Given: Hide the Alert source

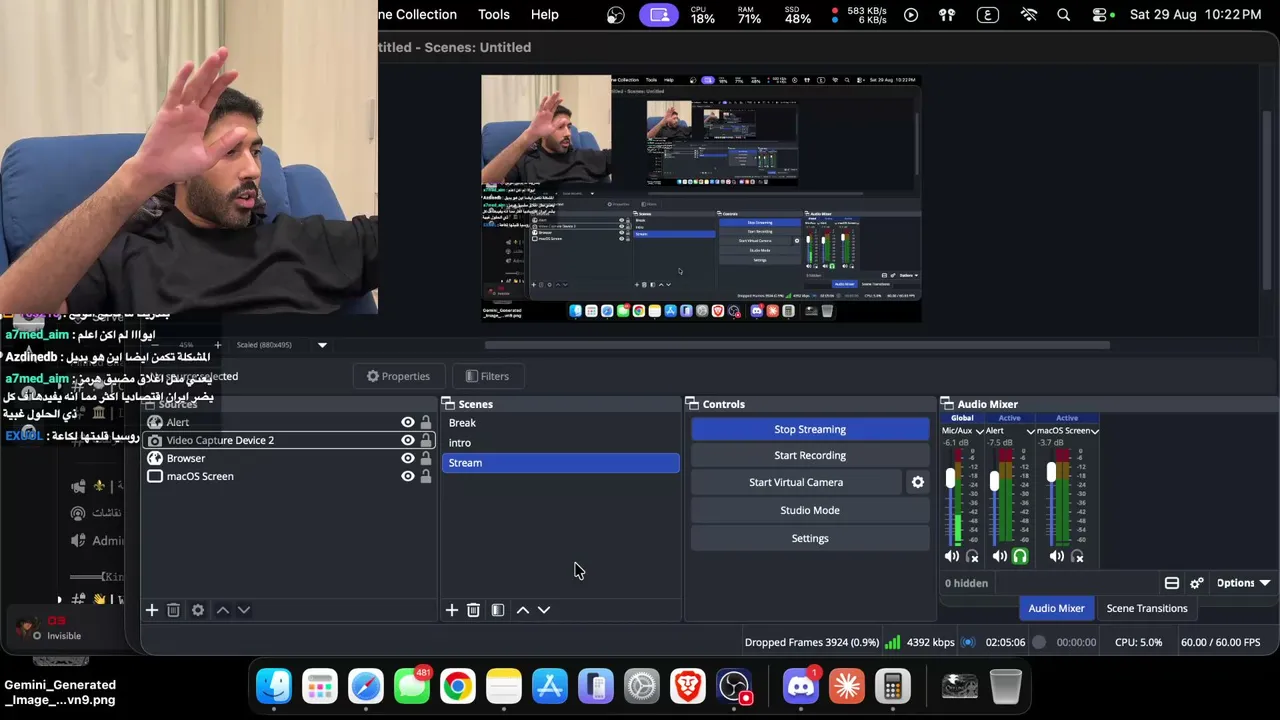Looking at the screenshot, I should coord(407,423).
